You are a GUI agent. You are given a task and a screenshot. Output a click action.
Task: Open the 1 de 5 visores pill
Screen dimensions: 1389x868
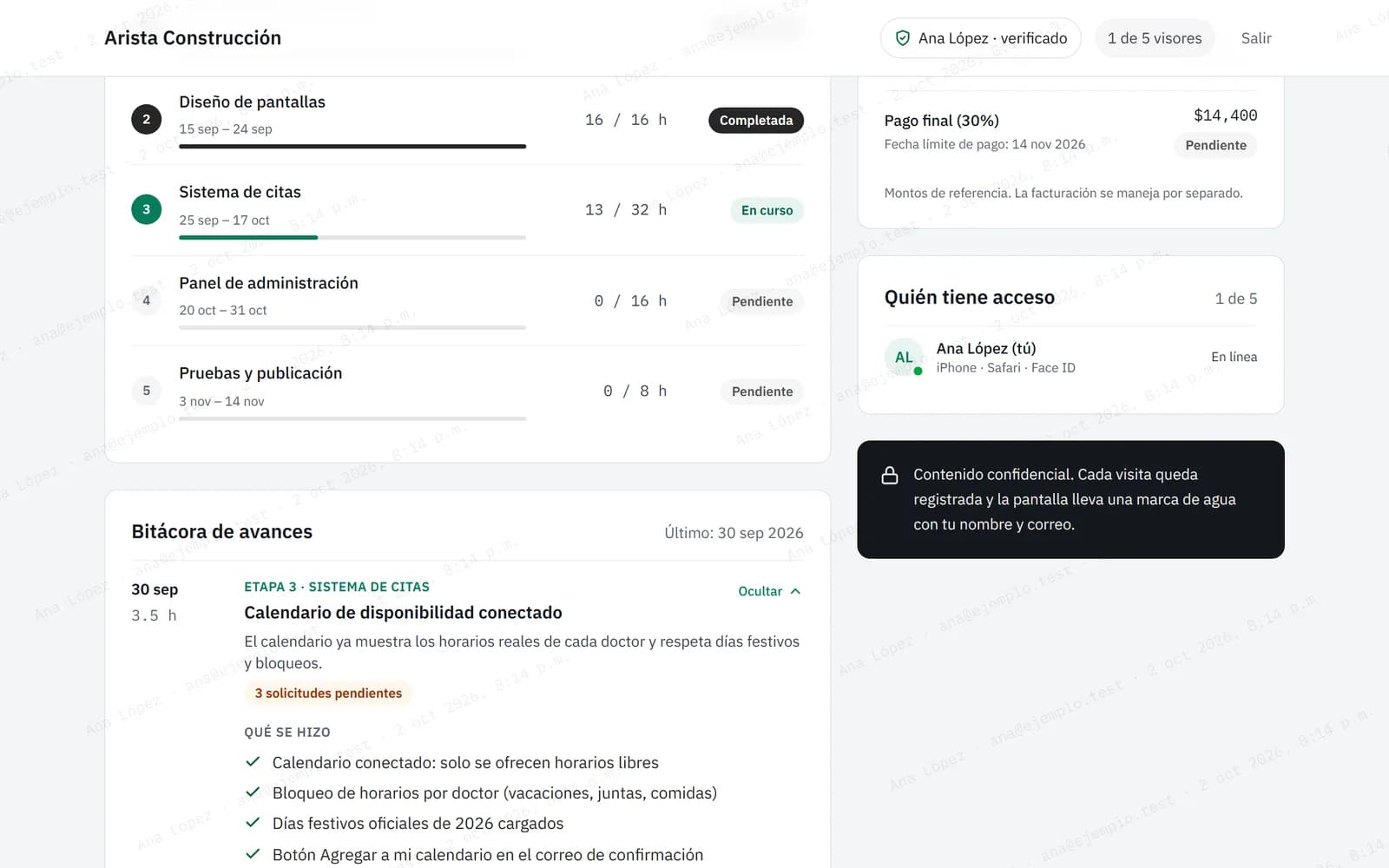pos(1155,38)
